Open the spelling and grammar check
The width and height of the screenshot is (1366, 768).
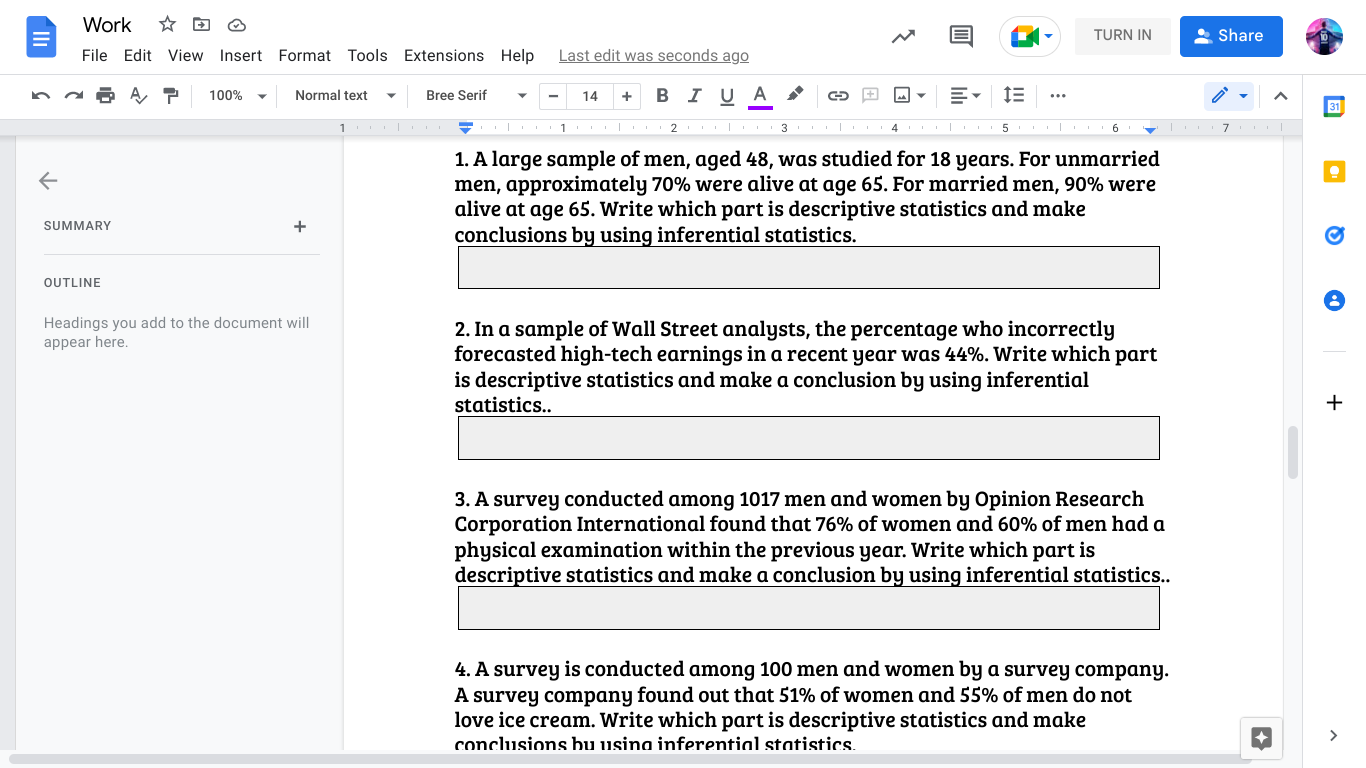pyautogui.click(x=137, y=95)
